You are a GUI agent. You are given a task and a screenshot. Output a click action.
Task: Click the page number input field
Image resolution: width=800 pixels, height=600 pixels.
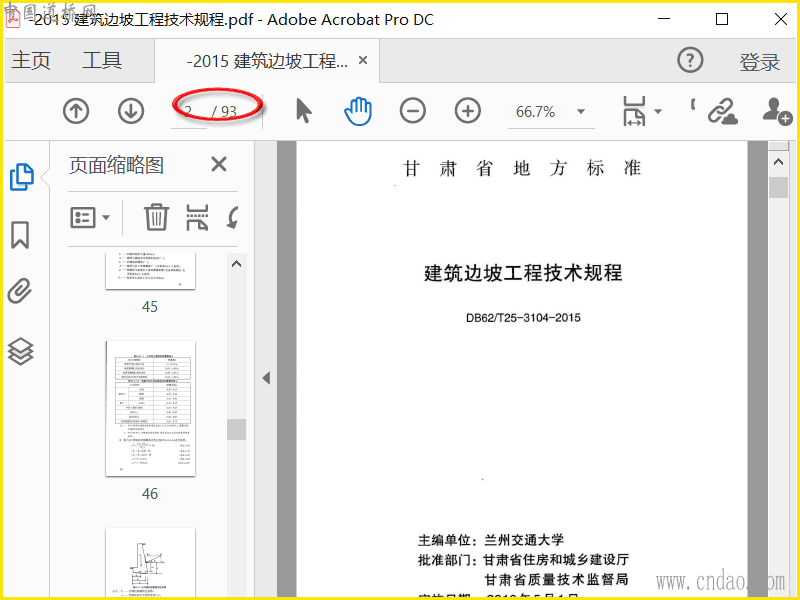(x=189, y=111)
